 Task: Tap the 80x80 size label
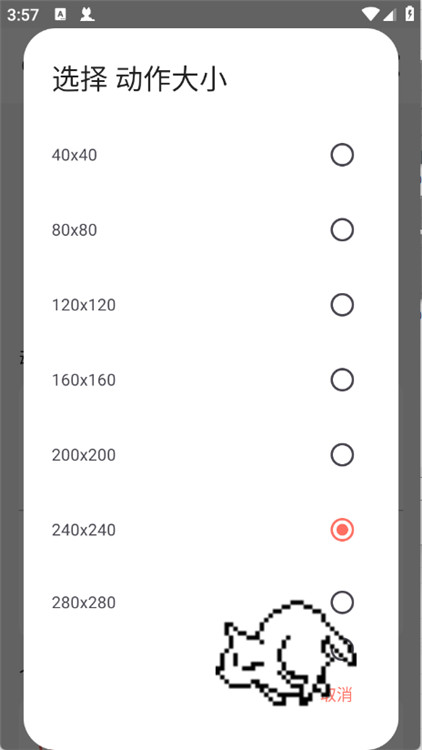74,231
